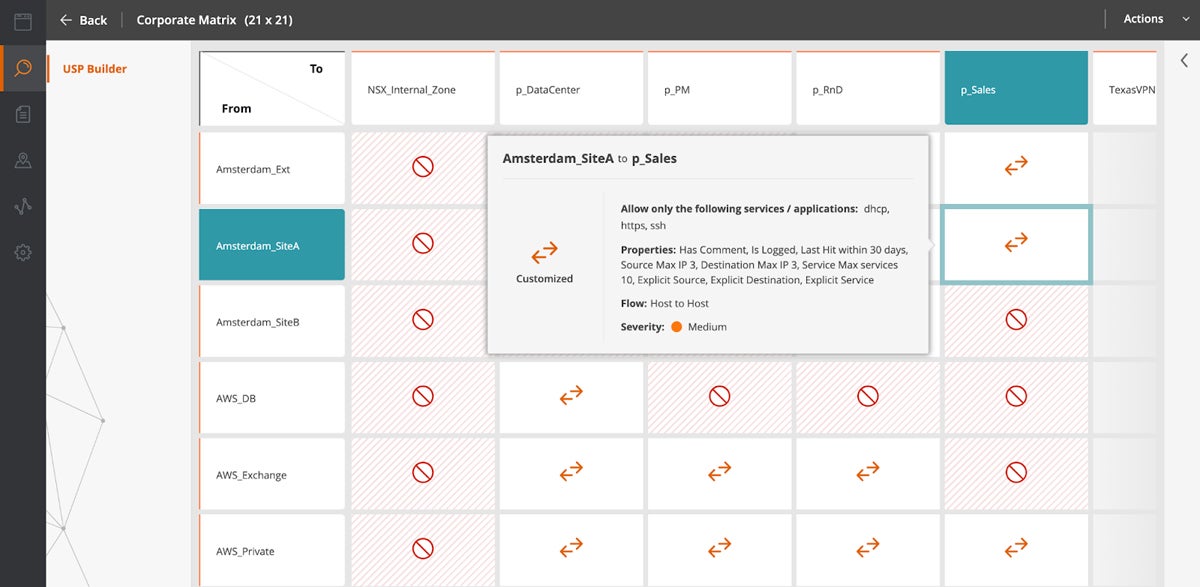Screen dimensions: 1200x587
Task: Select USP Builder in the left navigation
Action: click(96, 68)
